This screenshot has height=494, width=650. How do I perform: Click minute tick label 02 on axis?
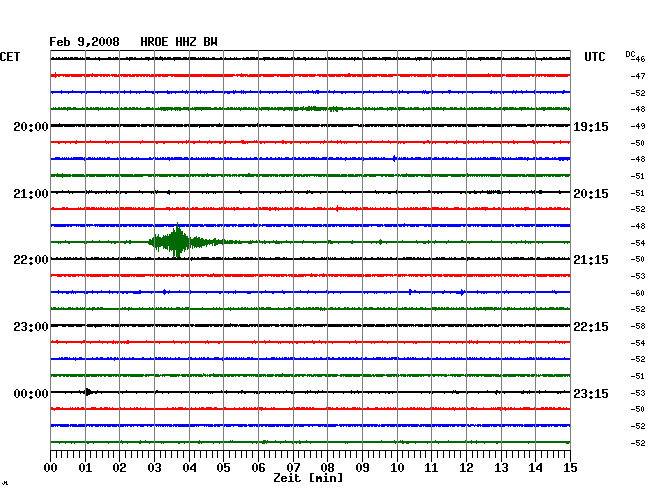point(119,467)
